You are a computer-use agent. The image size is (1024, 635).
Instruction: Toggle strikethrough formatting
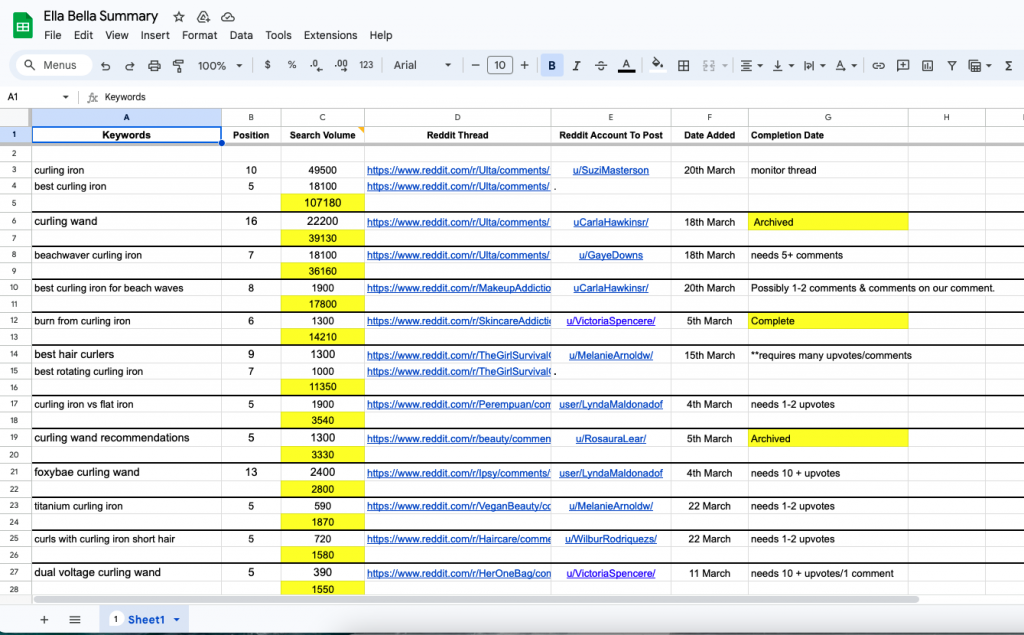[601, 66]
